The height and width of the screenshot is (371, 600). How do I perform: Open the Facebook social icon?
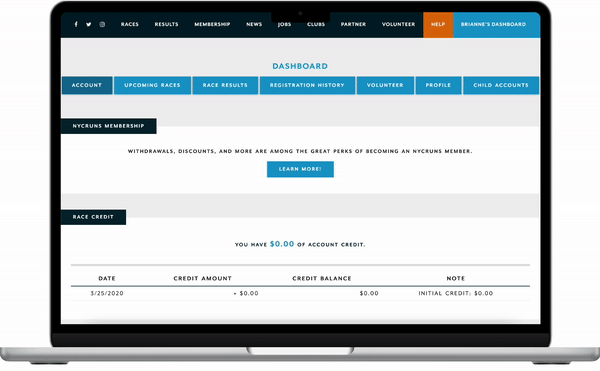click(76, 24)
